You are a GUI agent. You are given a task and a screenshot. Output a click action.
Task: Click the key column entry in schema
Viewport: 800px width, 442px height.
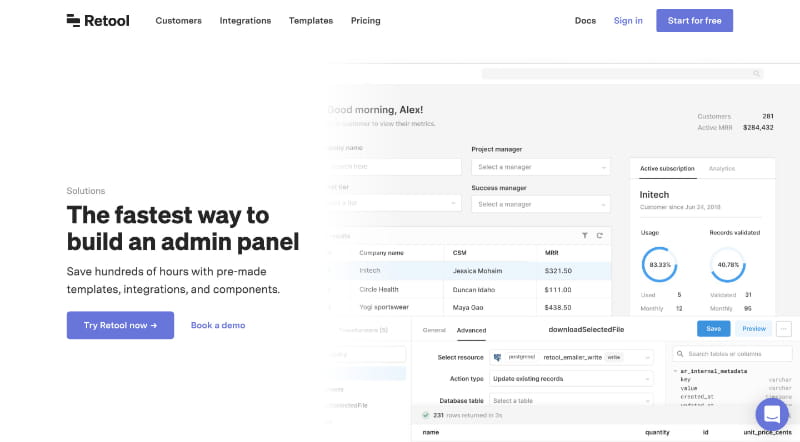685,380
